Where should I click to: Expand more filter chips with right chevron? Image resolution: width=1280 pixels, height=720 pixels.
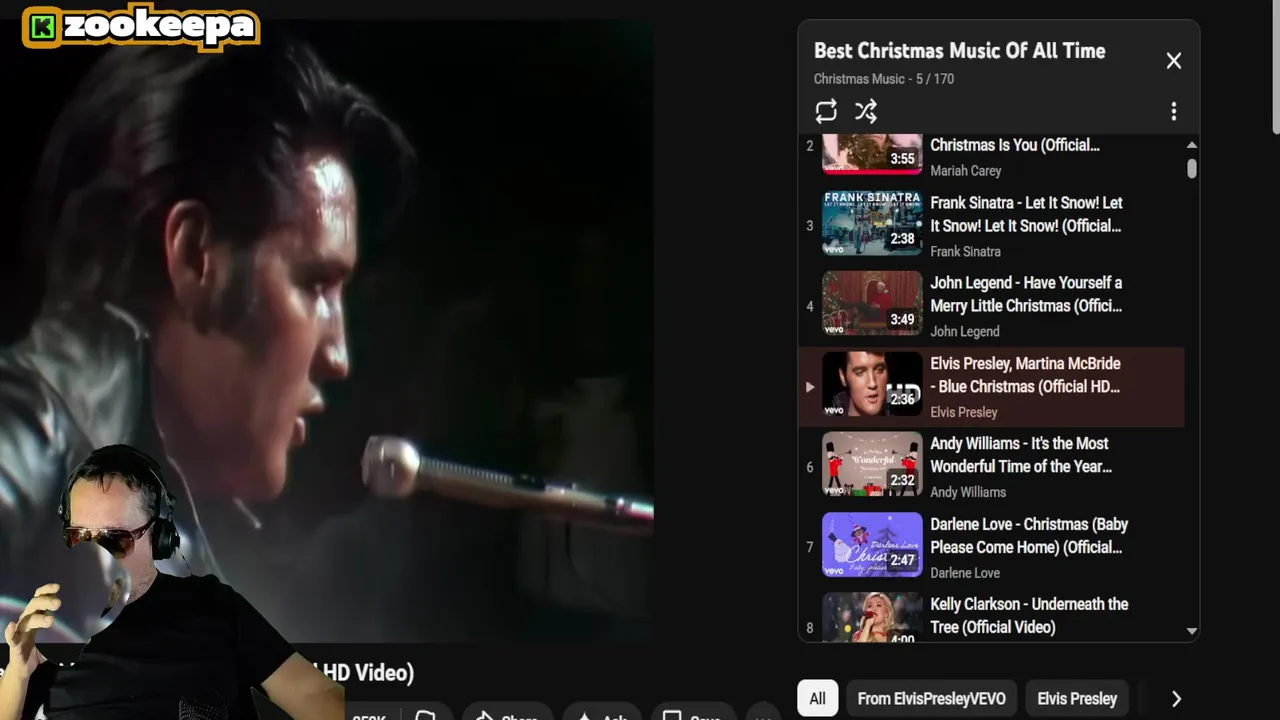pos(1176,699)
